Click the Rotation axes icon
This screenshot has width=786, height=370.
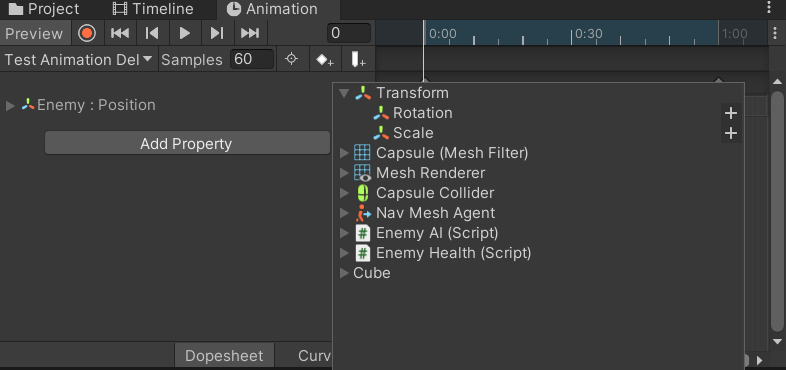pos(381,113)
